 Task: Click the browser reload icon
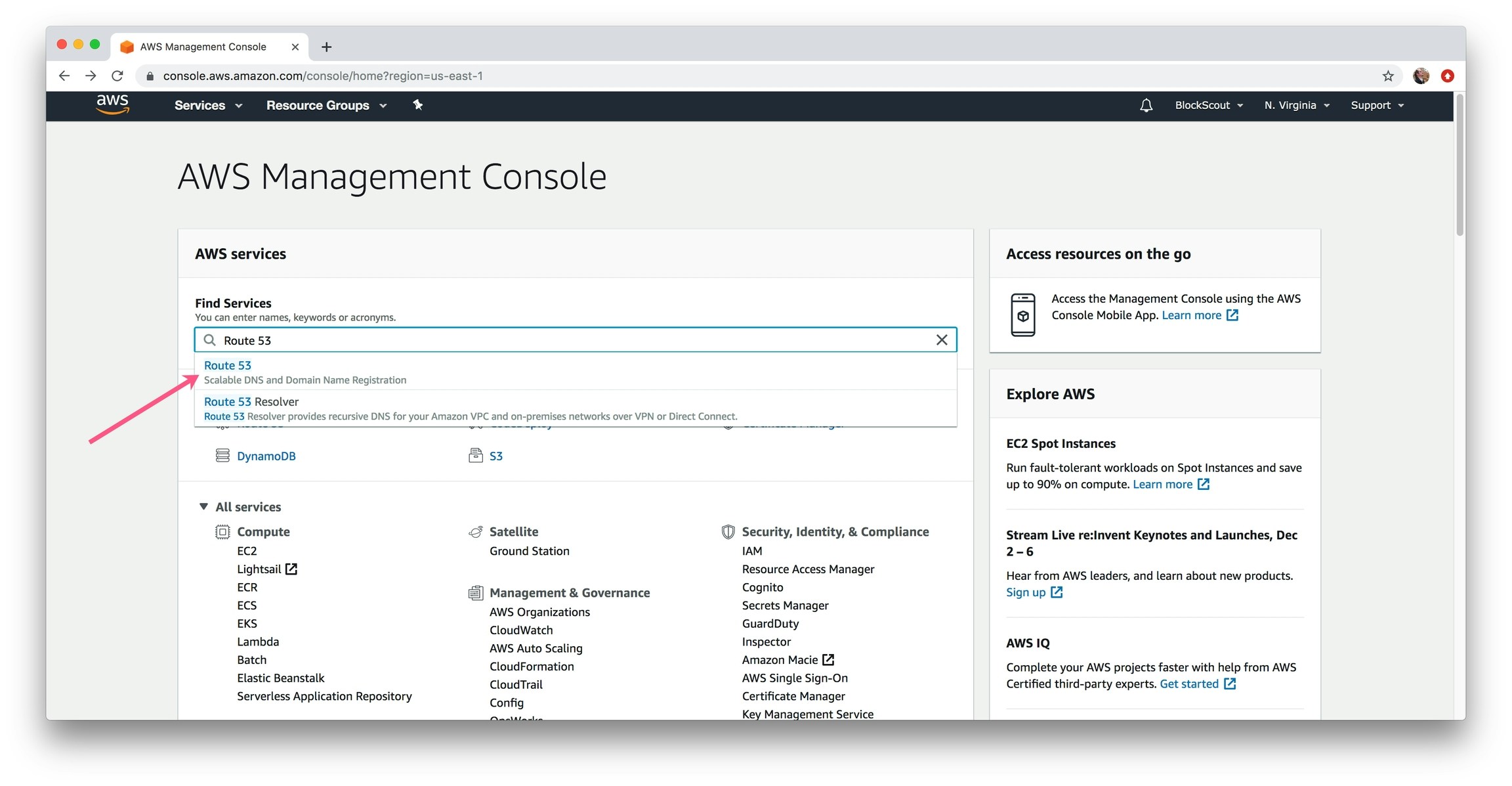tap(117, 76)
